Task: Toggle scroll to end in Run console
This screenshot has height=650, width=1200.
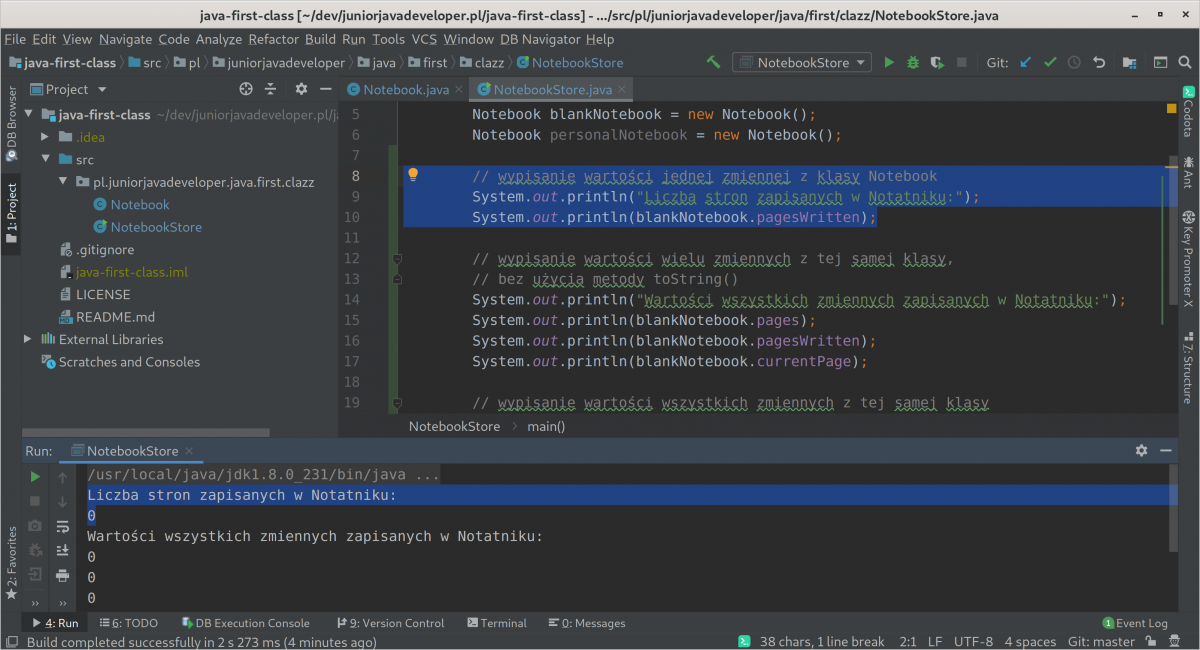Action: tap(62, 551)
